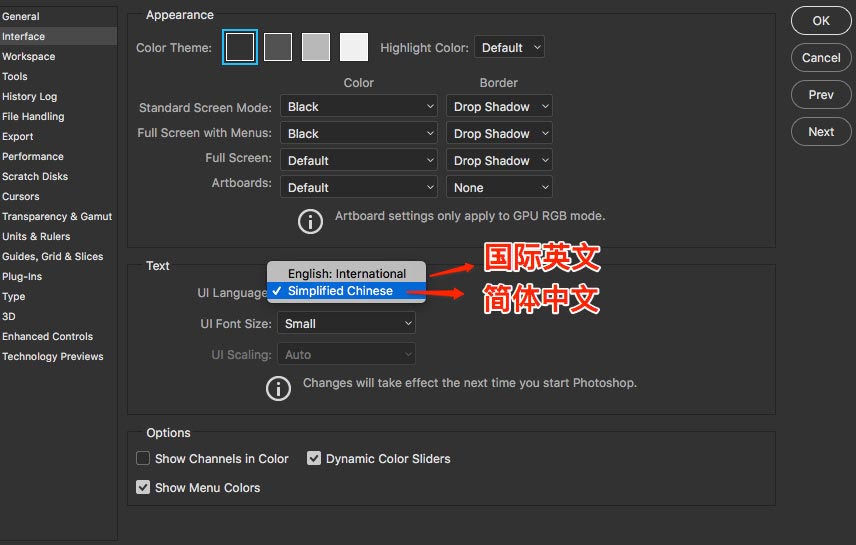This screenshot has width=856, height=545.
Task: Click the Artboard settings info icon
Action: [x=311, y=220]
